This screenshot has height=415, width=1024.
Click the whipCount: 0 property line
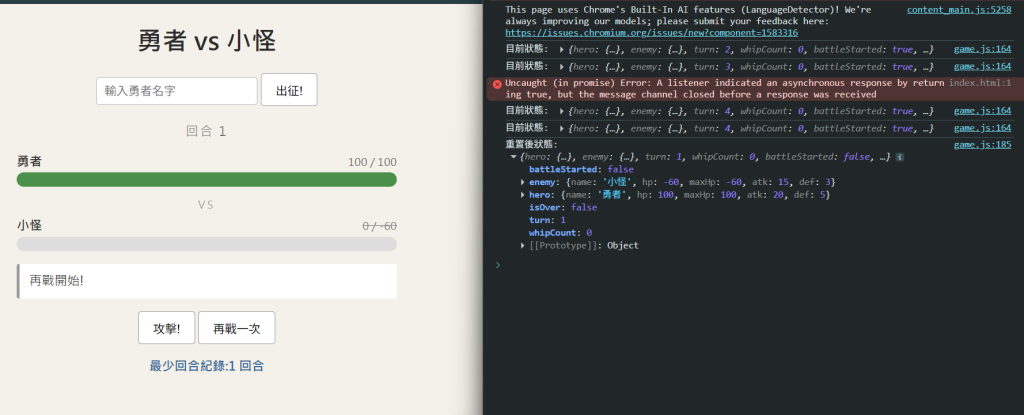click(560, 233)
